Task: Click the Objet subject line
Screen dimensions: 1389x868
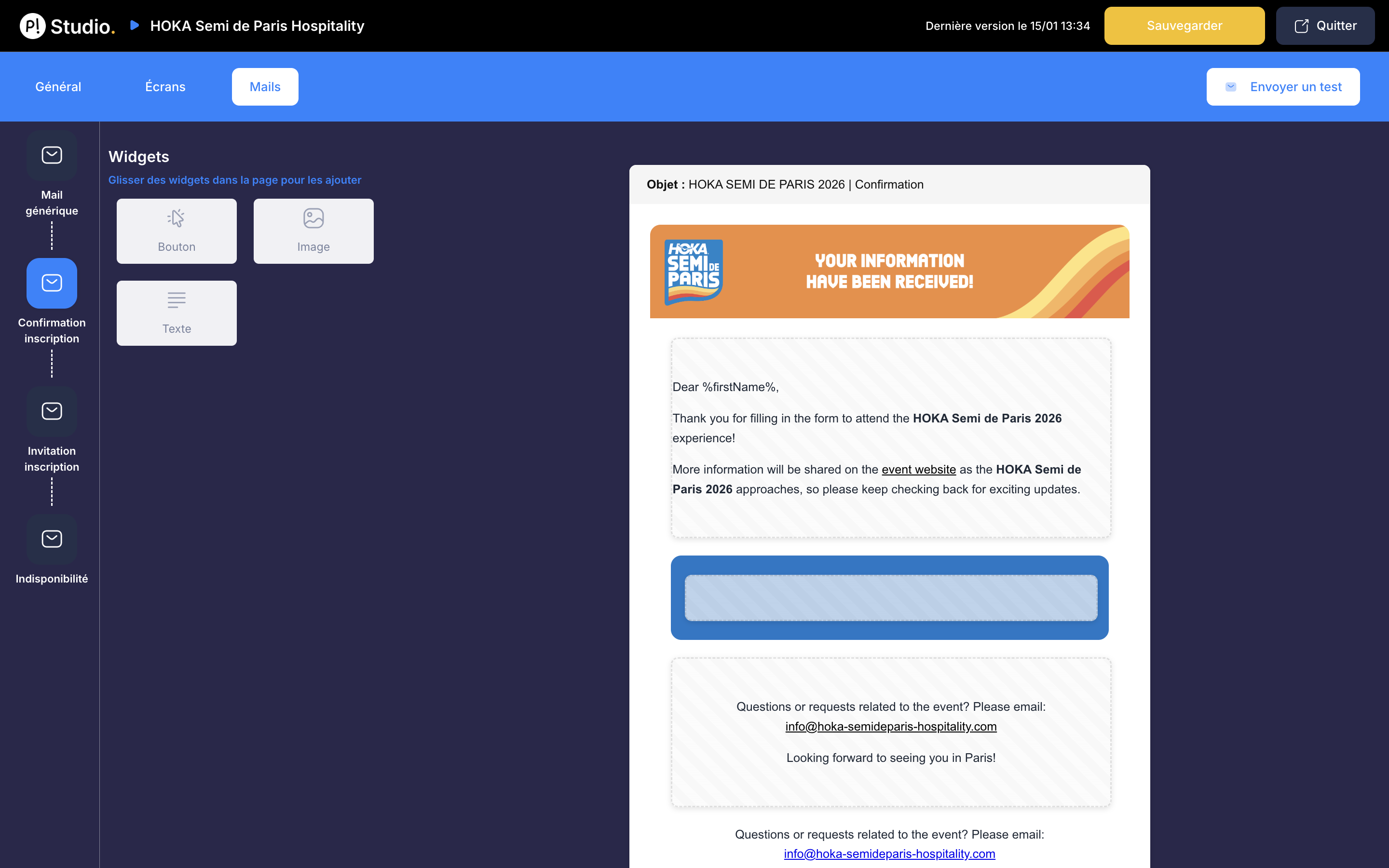Action: point(890,184)
